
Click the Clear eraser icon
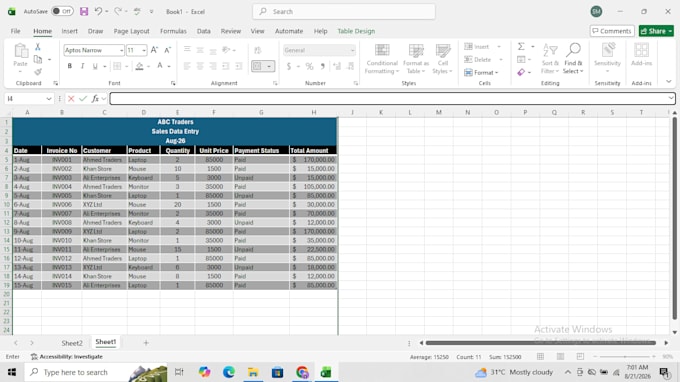pos(521,72)
